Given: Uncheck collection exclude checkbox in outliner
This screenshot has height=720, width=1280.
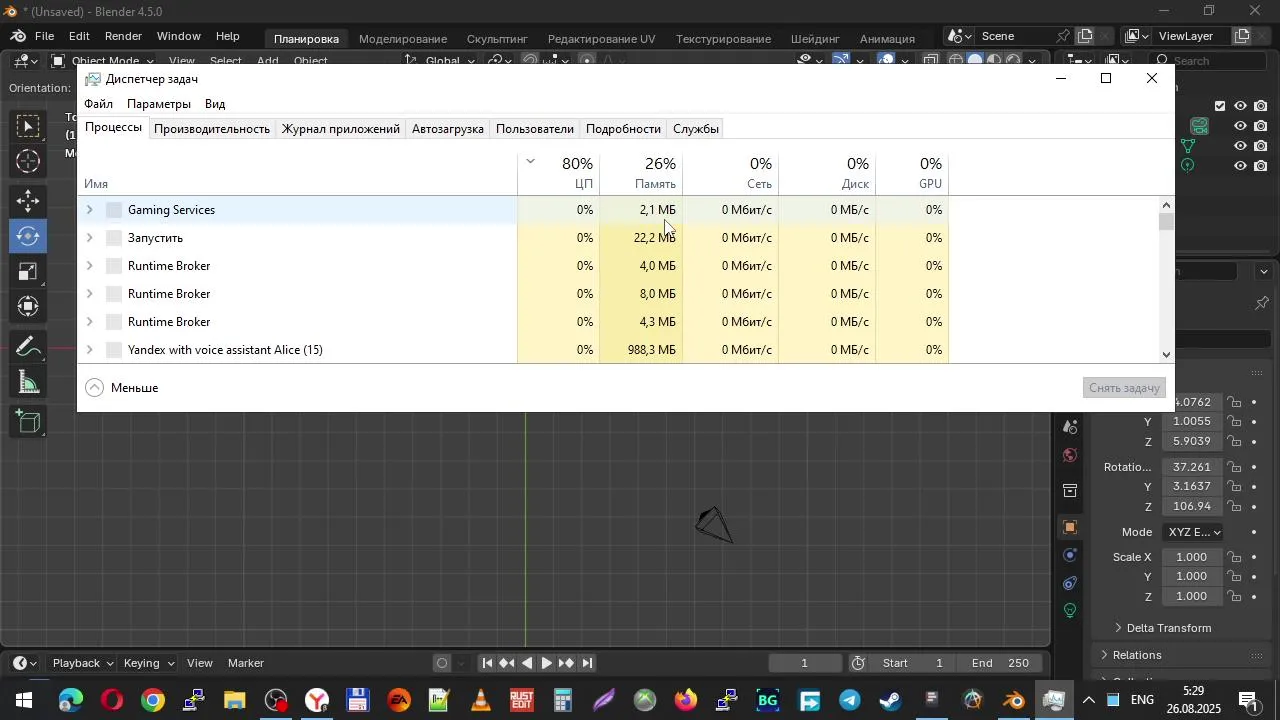Looking at the screenshot, I should [x=1220, y=106].
